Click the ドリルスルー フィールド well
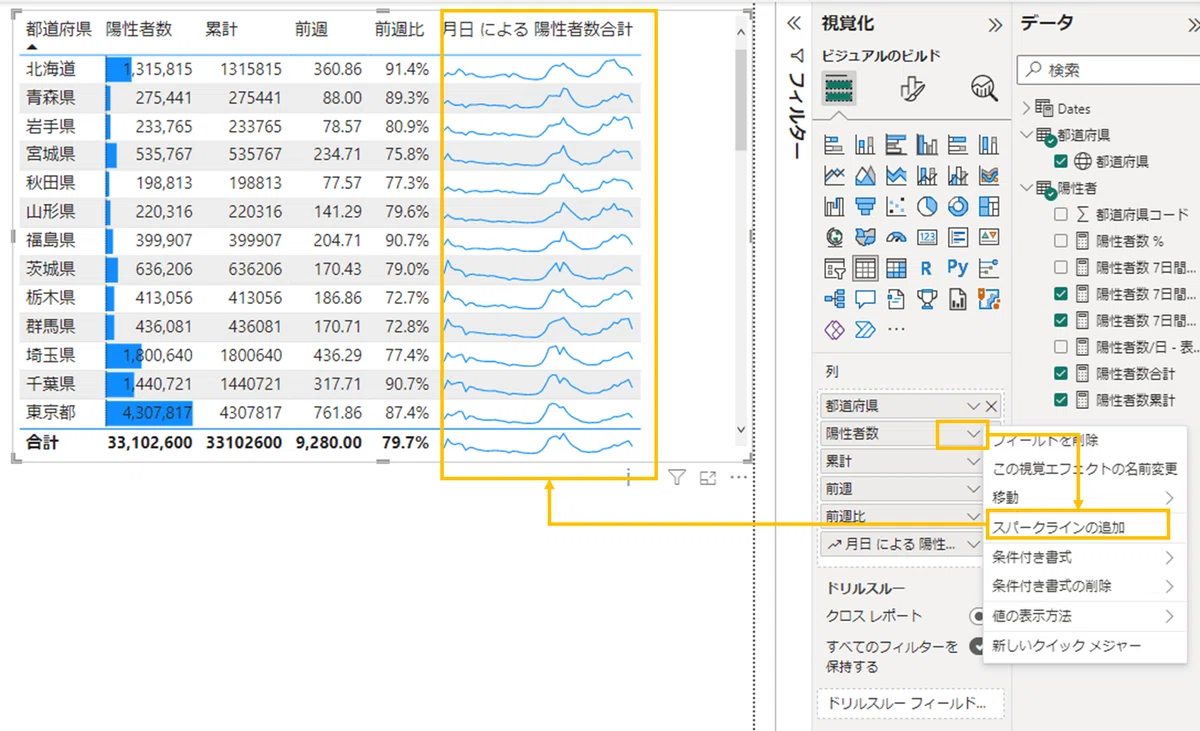Image resolution: width=1200 pixels, height=731 pixels. point(910,704)
